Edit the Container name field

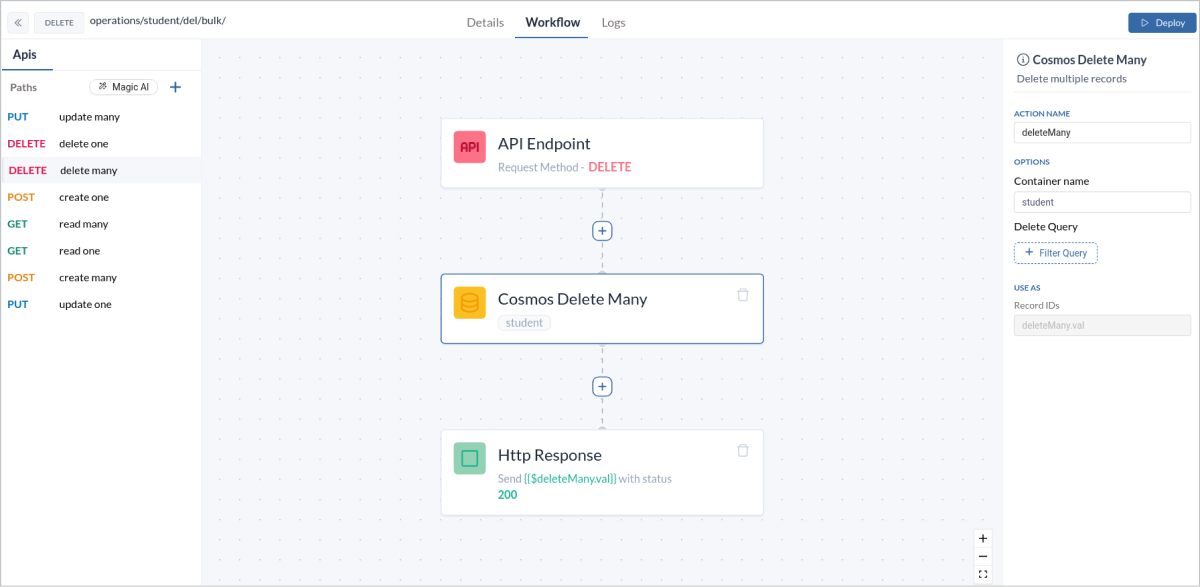(1102, 202)
